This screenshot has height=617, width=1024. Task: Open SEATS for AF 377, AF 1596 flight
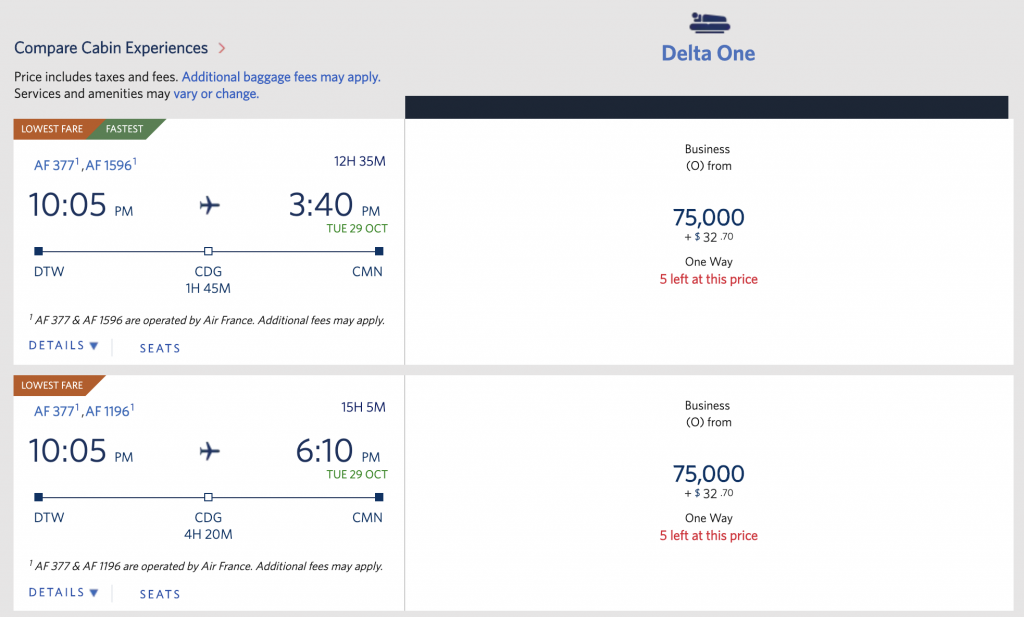(160, 348)
